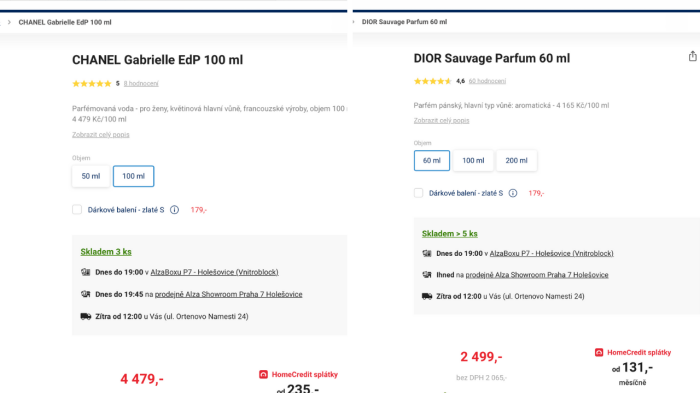The height and width of the screenshot is (393, 700).
Task: Choose the 200 ml option for DIOR Sauvage
Action: point(517,160)
